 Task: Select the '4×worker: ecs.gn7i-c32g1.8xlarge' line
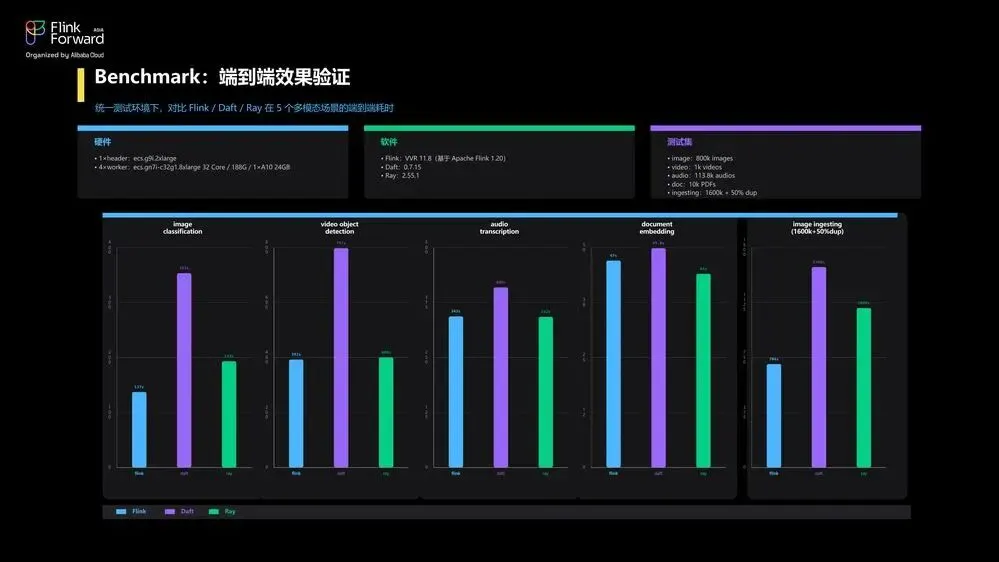tap(192, 167)
